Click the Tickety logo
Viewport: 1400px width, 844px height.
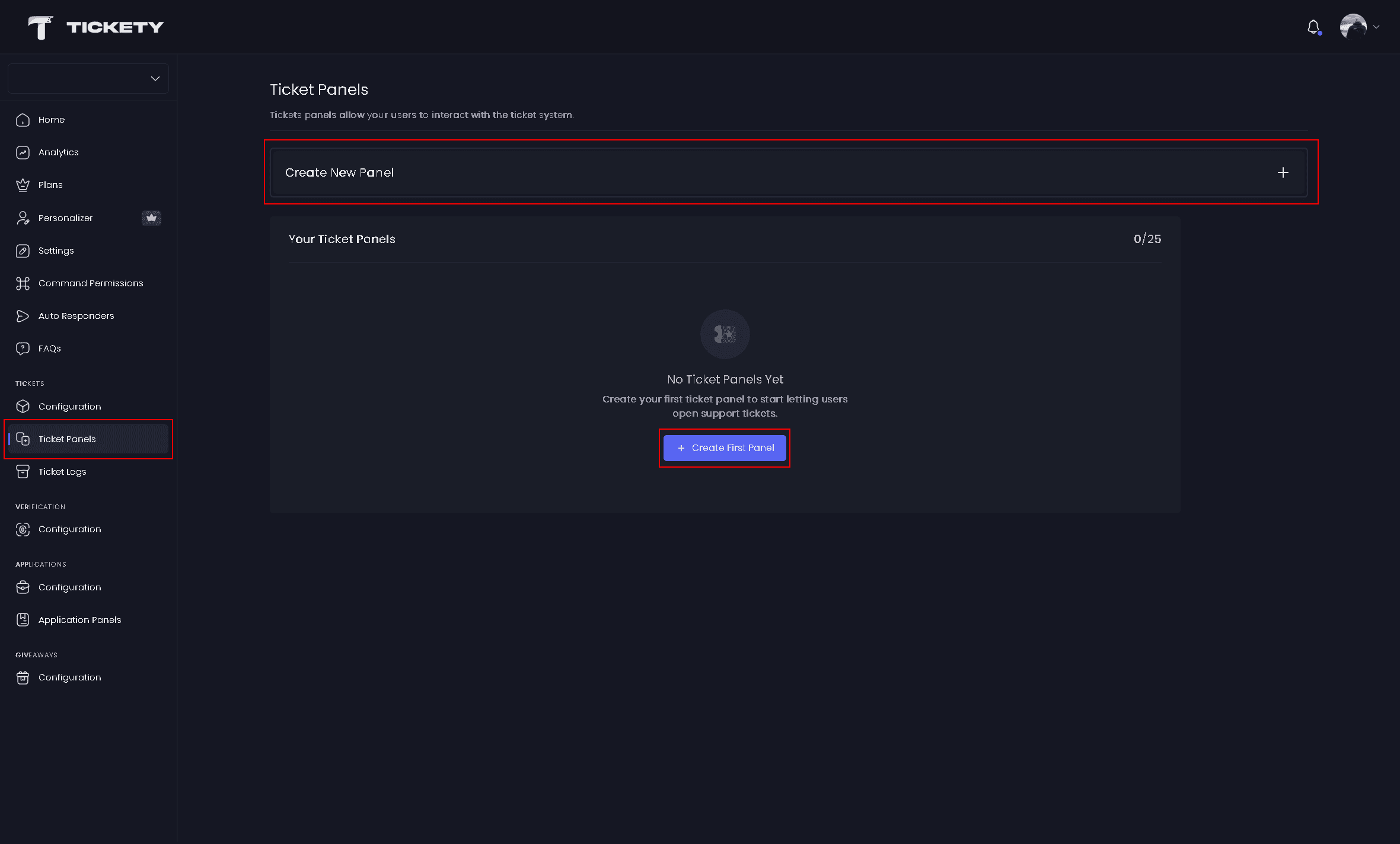click(x=96, y=27)
